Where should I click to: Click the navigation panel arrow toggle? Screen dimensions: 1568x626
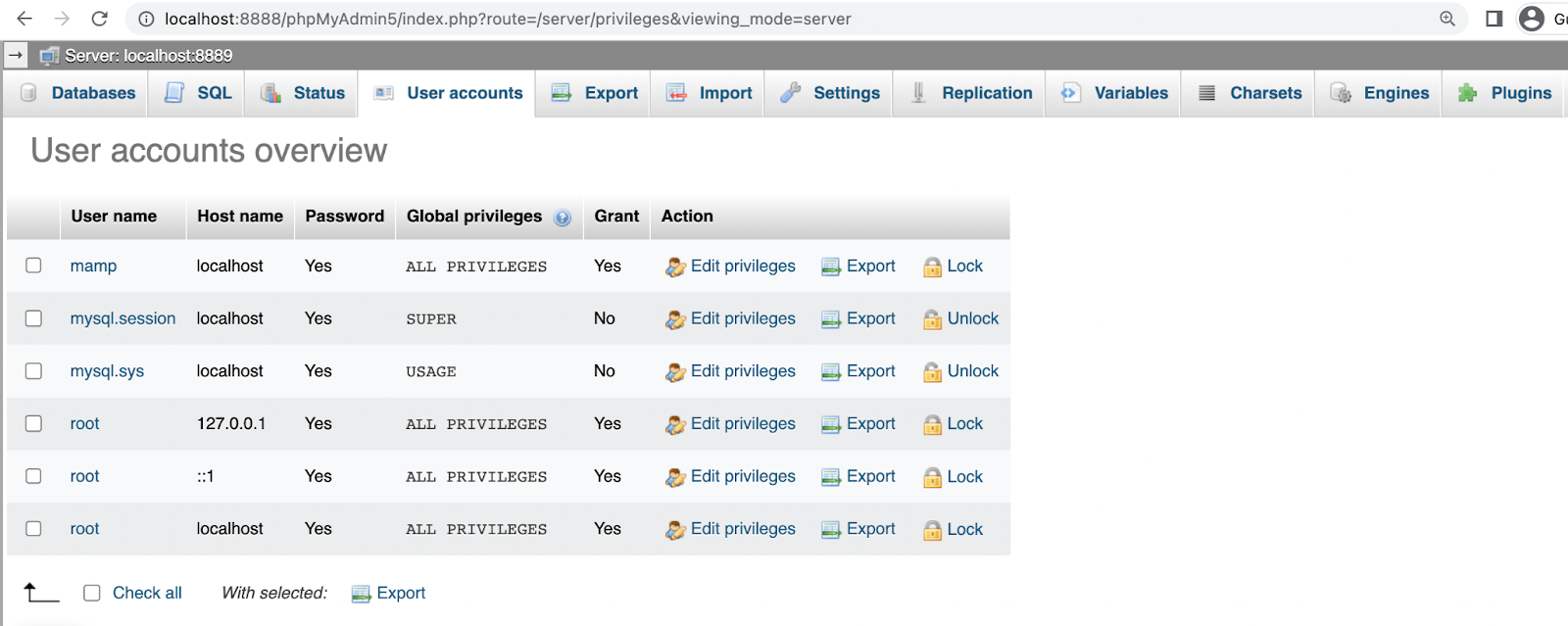[15, 55]
